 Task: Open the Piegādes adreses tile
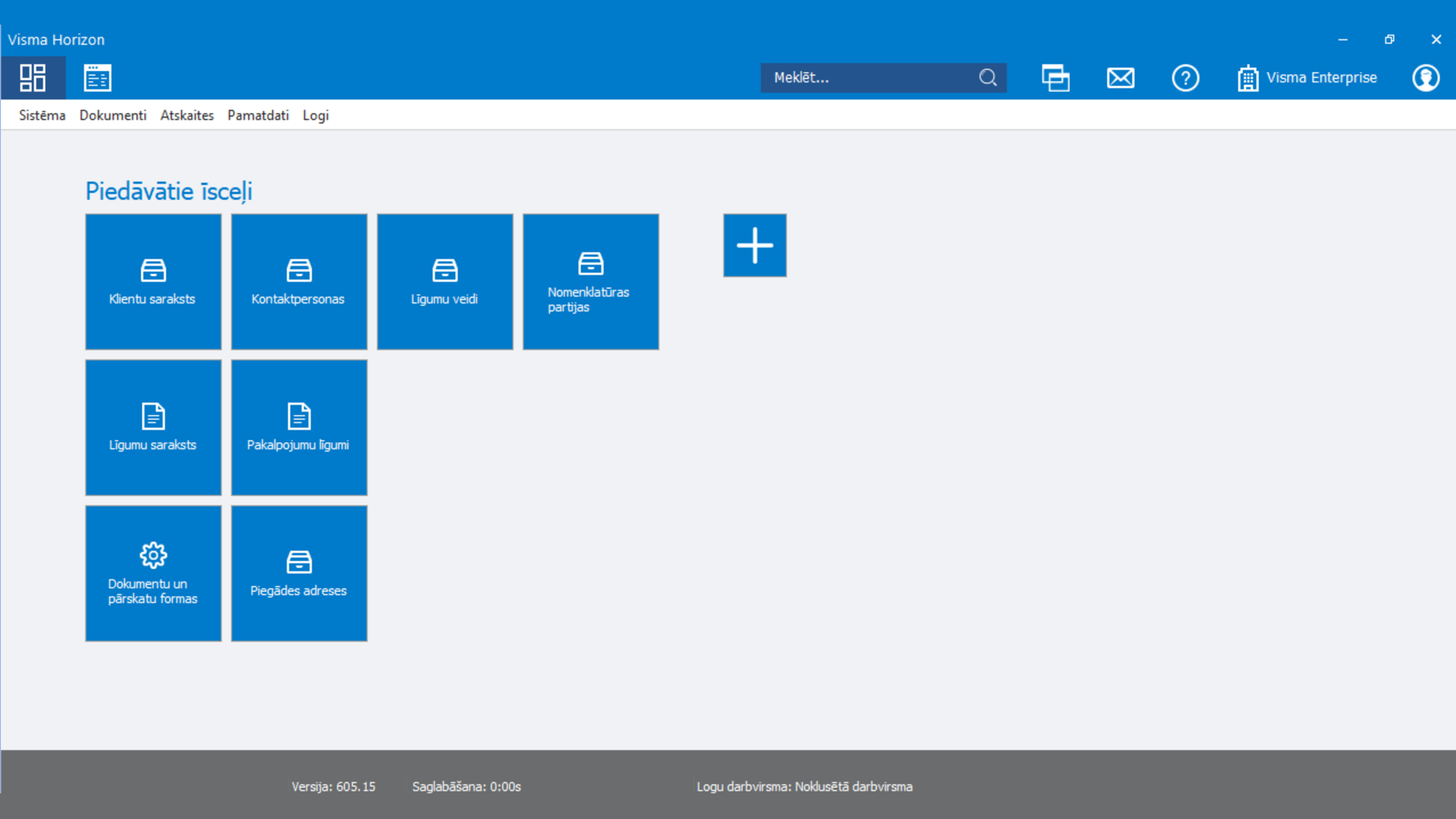point(299,573)
